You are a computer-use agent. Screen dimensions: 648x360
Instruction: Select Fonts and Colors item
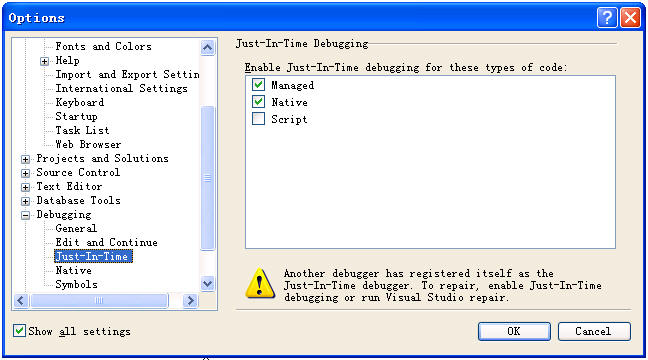(x=103, y=46)
